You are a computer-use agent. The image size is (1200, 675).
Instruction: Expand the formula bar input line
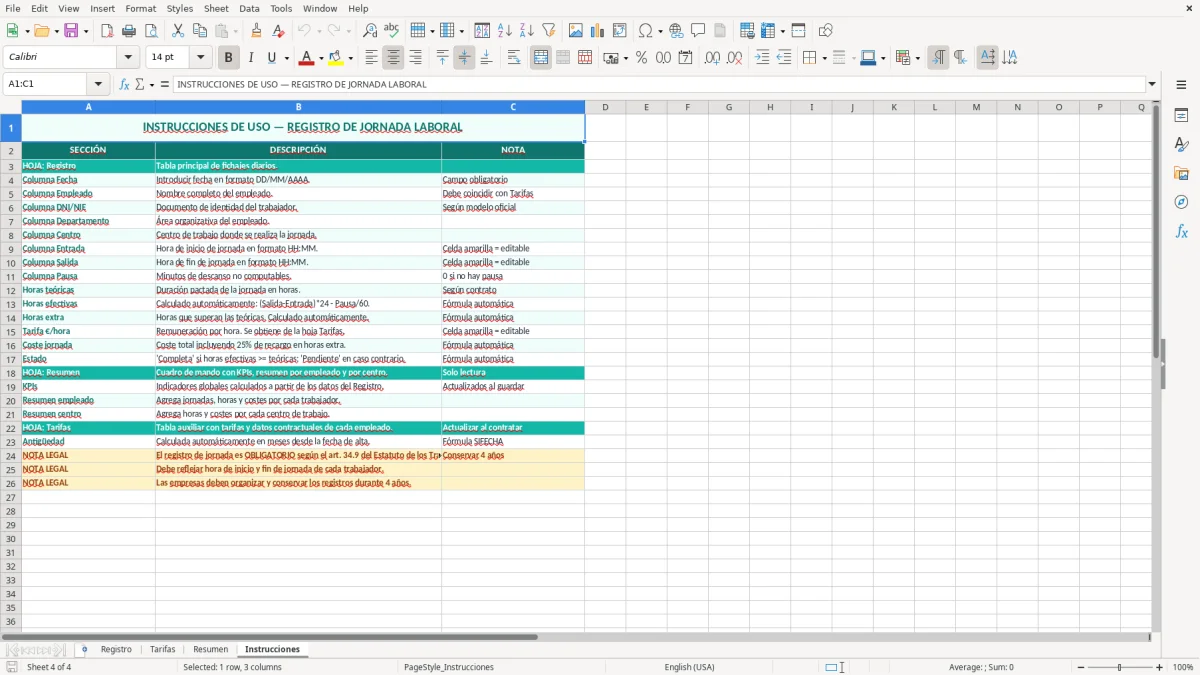point(1152,84)
